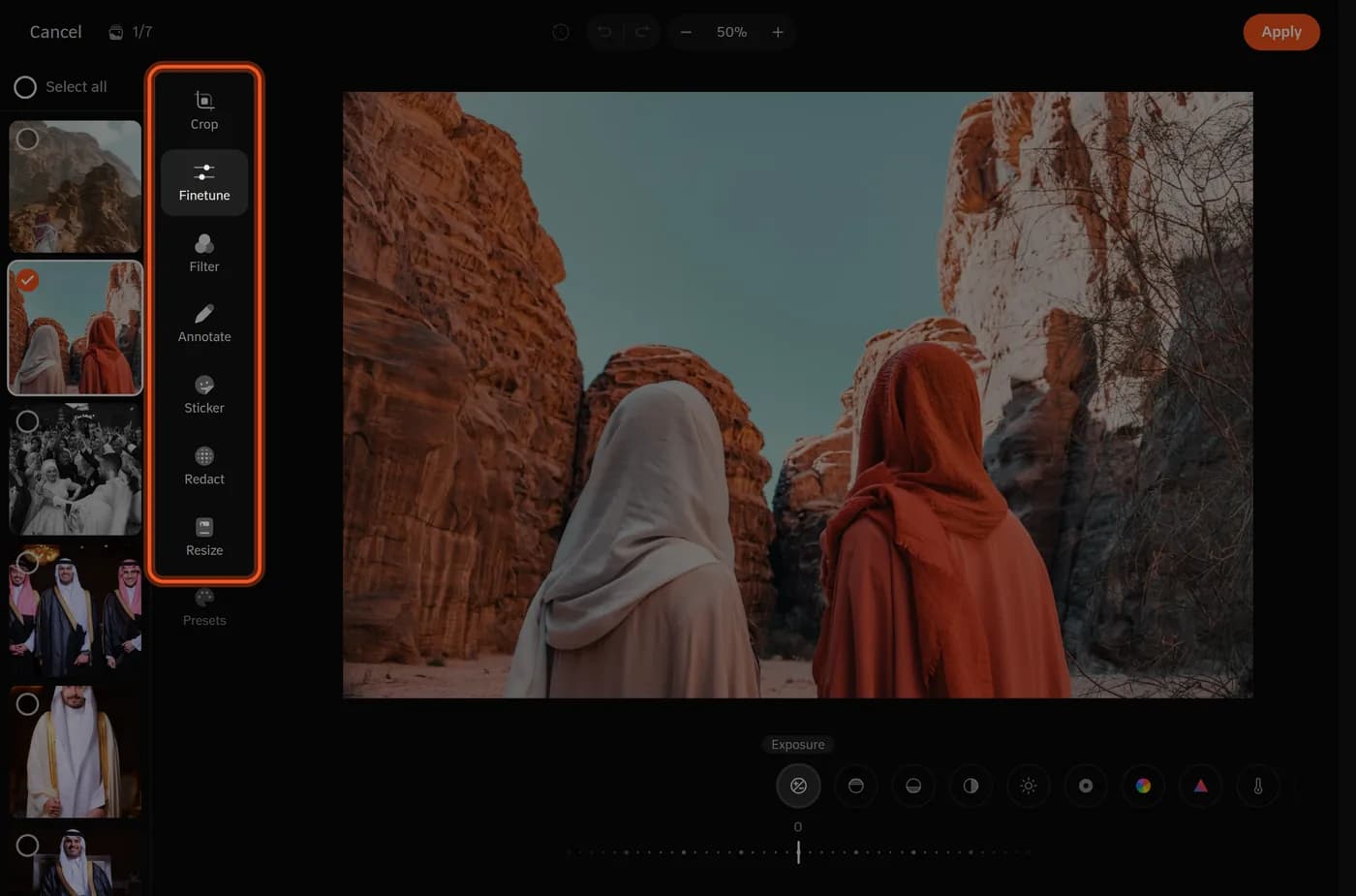Click the colored triangle adjustment icon
The height and width of the screenshot is (896, 1356).
pos(1201,786)
